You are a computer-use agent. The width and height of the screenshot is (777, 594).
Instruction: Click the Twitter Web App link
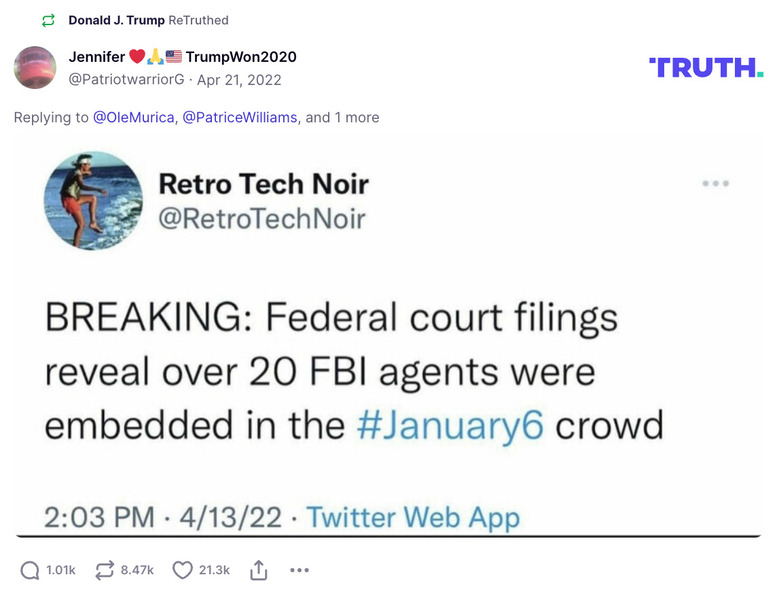pos(413,516)
